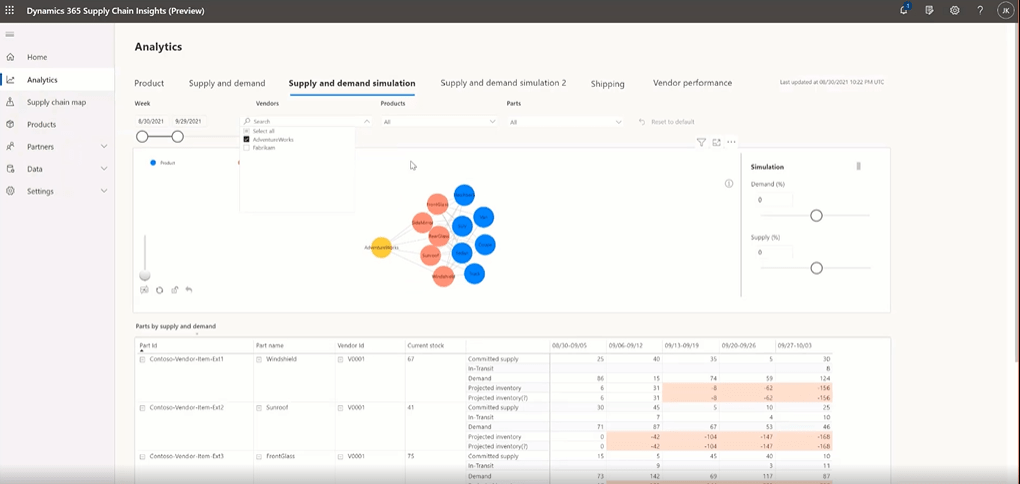Open the settings gear in header

[x=954, y=10]
